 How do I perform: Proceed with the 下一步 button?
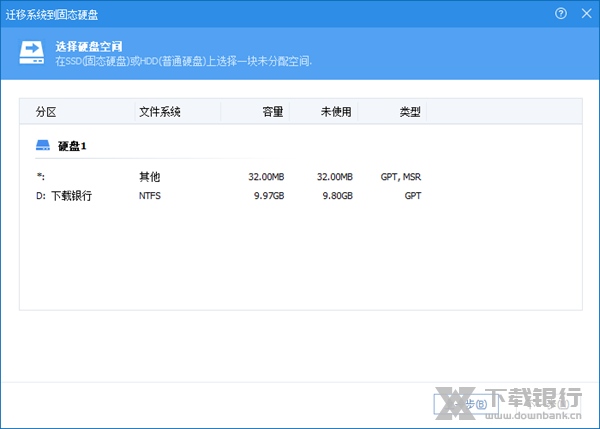pyautogui.click(x=545, y=403)
